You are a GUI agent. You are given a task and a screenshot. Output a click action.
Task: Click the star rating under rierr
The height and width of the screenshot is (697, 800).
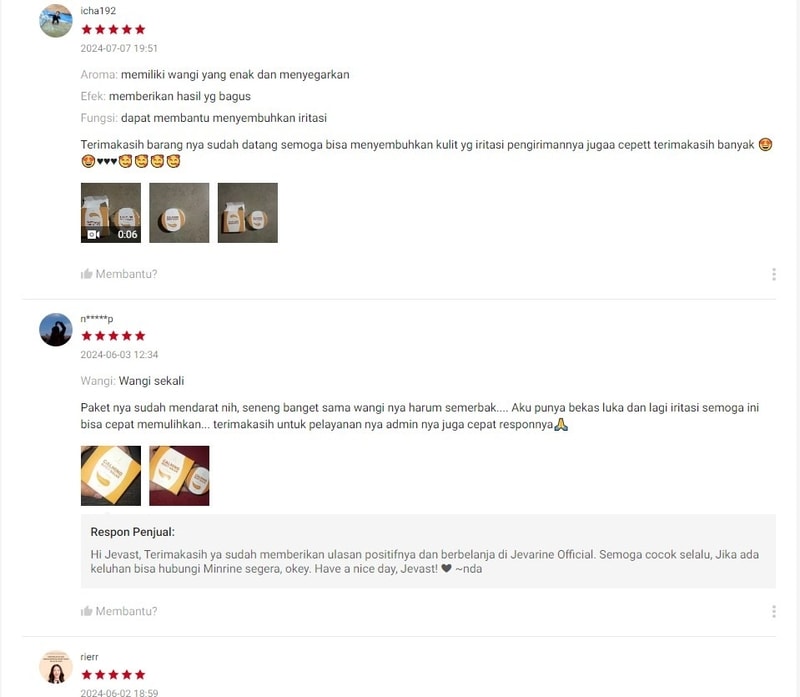113,675
